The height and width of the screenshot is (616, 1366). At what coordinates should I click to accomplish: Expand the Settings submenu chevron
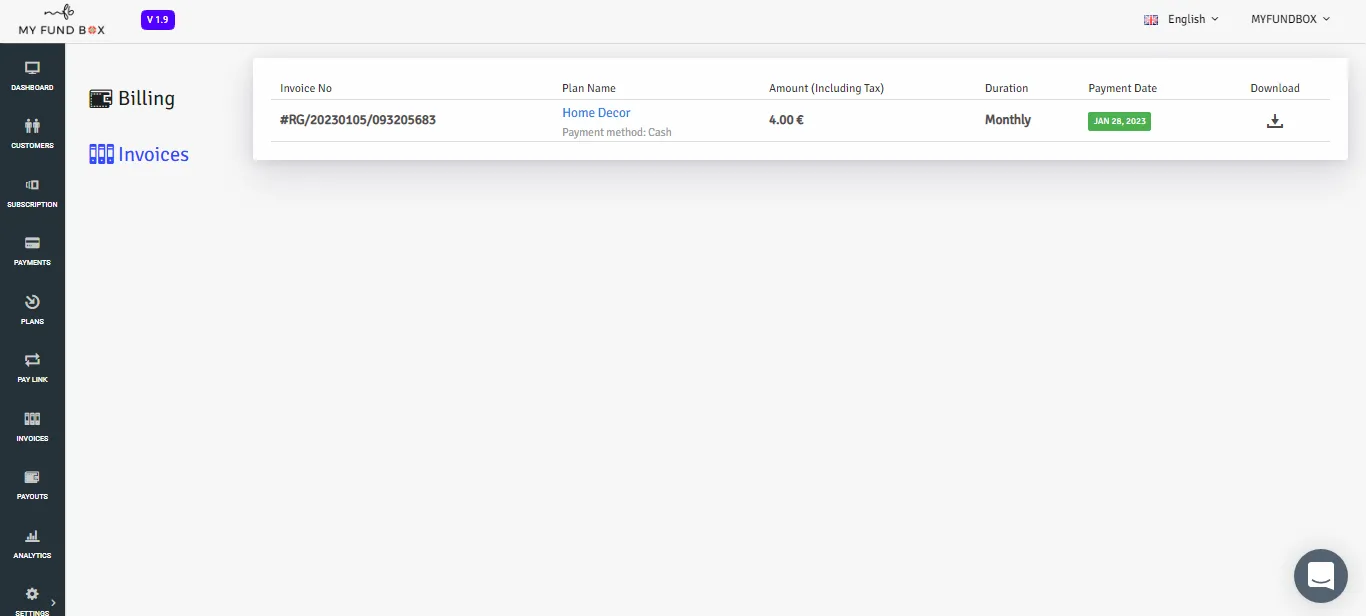(53, 602)
